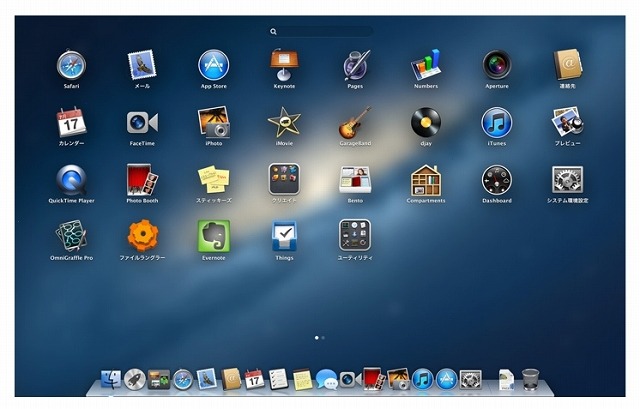The width and height of the screenshot is (640, 409).
Task: Open Photo Booth from the Launchpad grid
Action: tap(142, 180)
